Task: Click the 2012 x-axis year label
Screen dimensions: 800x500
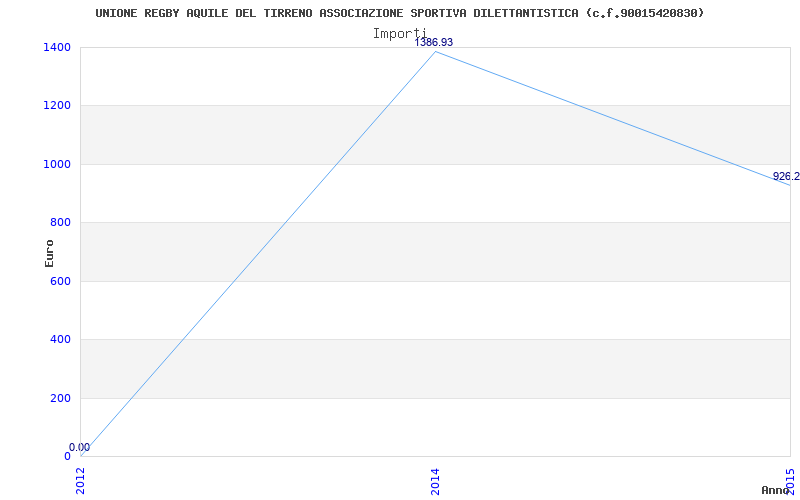Action: click(80, 481)
